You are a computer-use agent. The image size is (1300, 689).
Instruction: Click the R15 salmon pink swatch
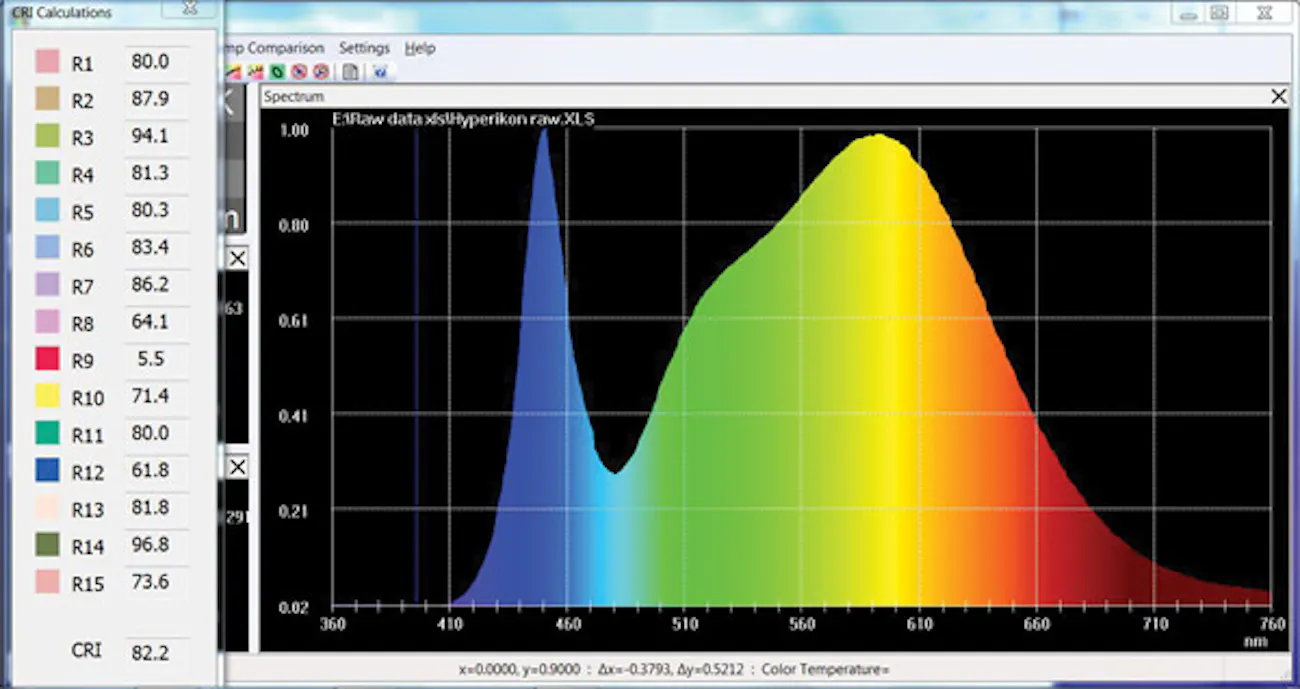(47, 582)
